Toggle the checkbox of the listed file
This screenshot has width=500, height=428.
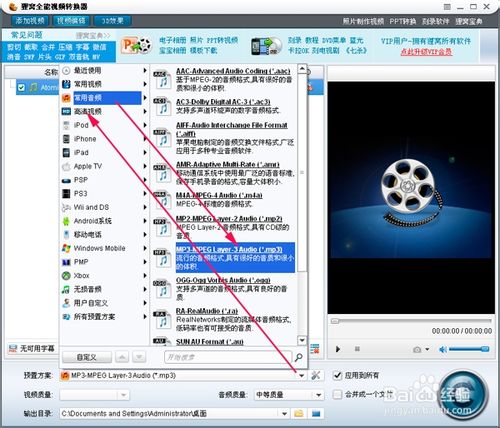coord(21,88)
